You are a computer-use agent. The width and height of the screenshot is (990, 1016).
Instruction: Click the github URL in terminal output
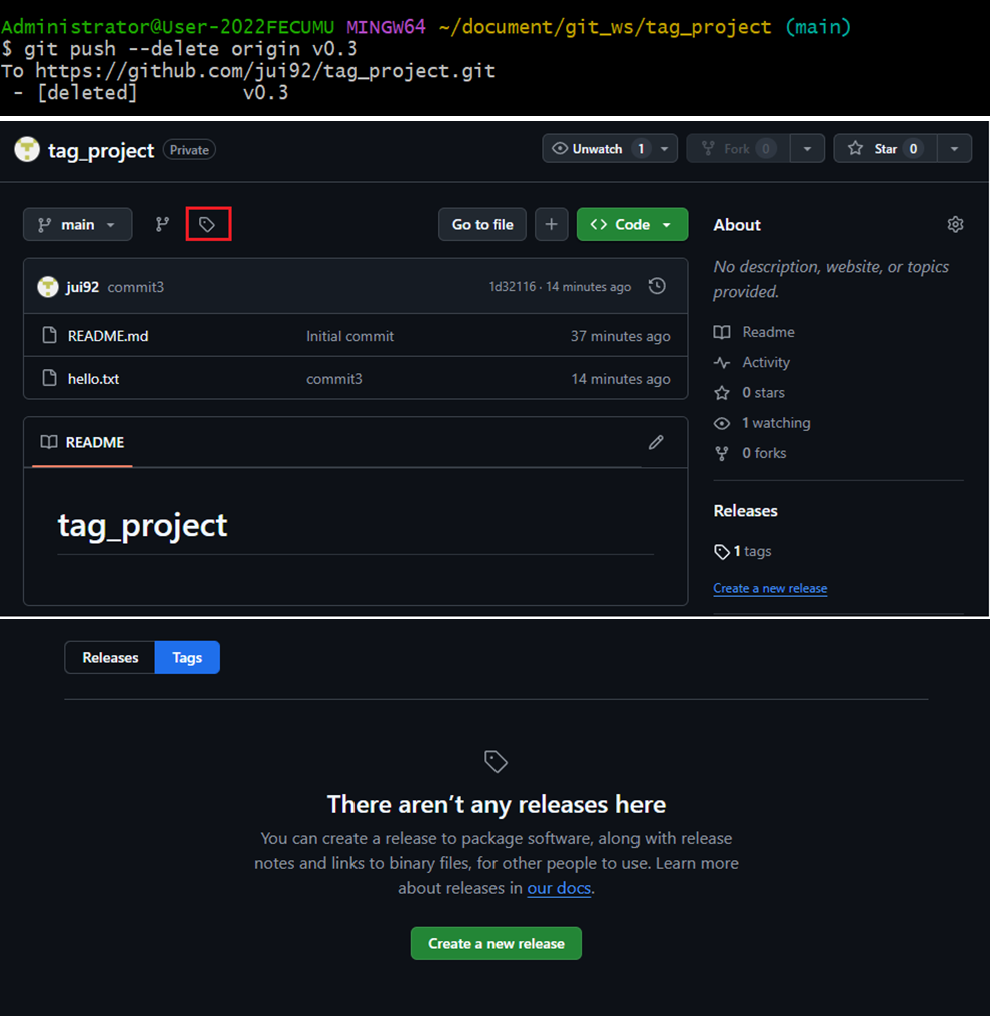coord(265,71)
